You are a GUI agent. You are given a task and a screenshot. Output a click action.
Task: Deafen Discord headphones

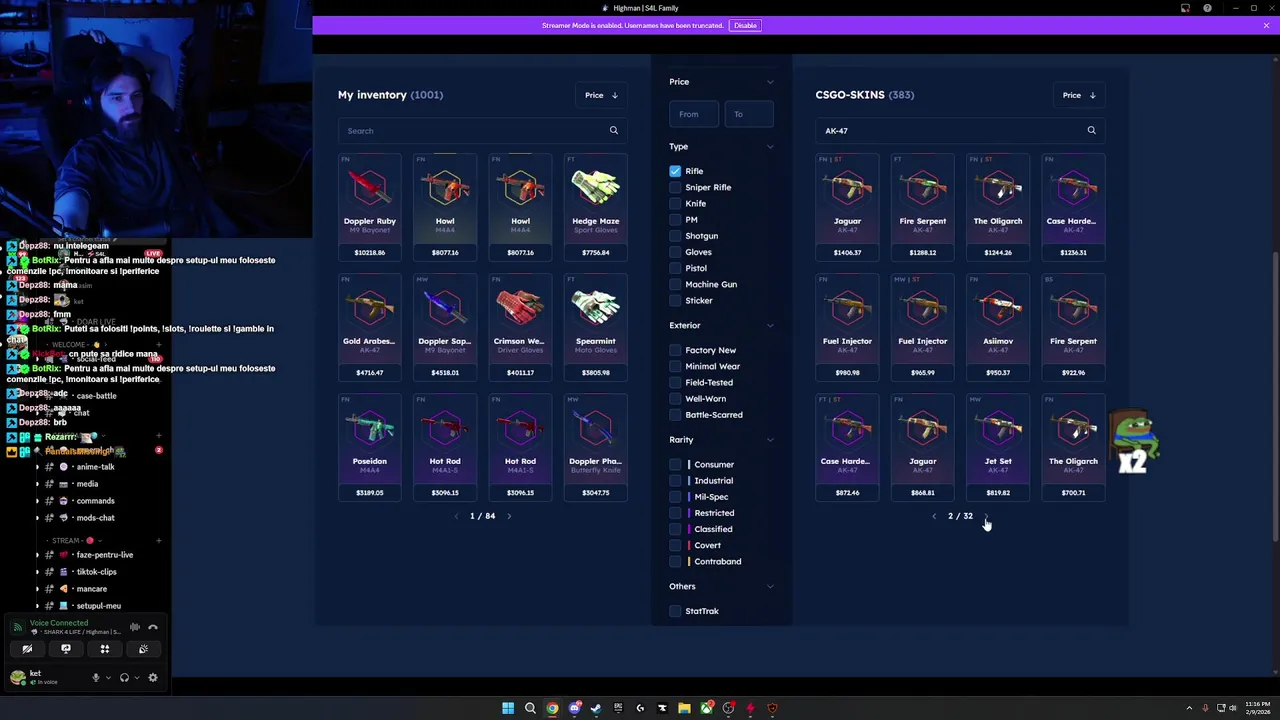(x=124, y=677)
